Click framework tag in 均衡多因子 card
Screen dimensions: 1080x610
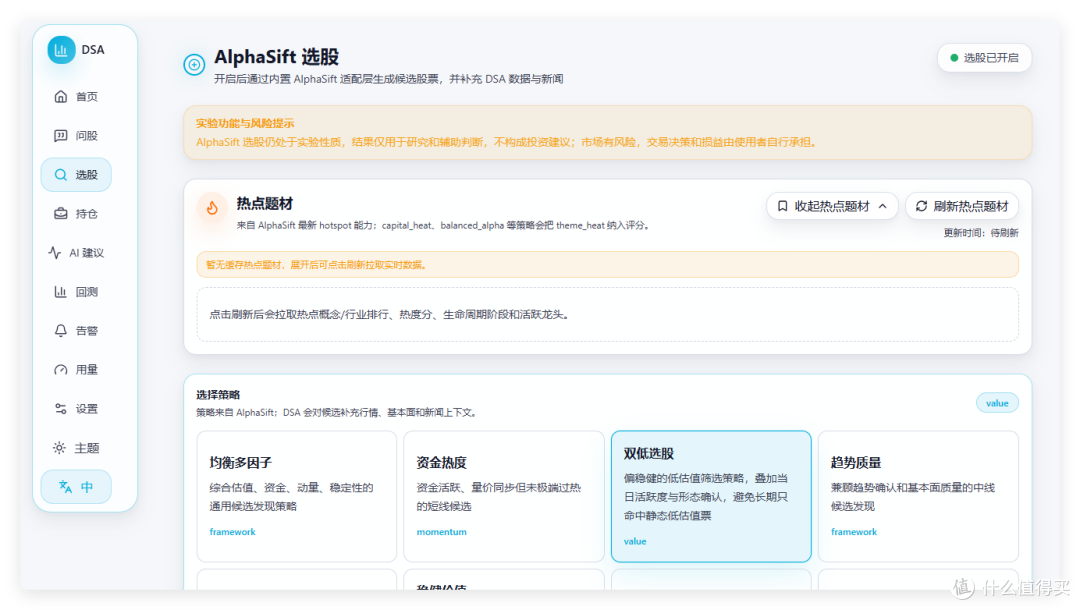coord(232,532)
